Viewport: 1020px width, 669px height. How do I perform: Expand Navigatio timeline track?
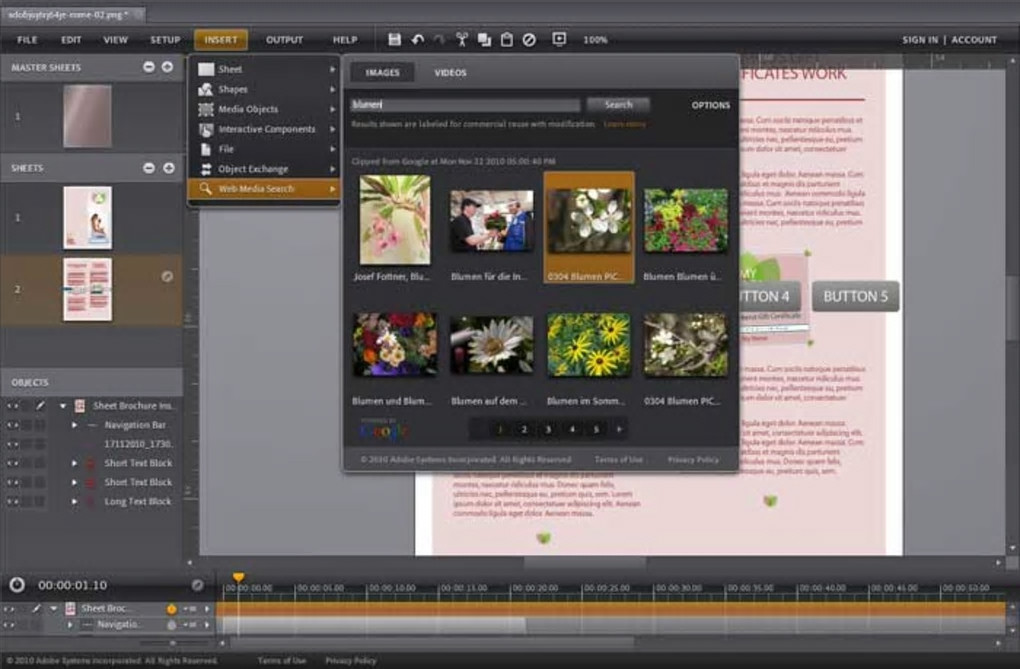(x=70, y=625)
